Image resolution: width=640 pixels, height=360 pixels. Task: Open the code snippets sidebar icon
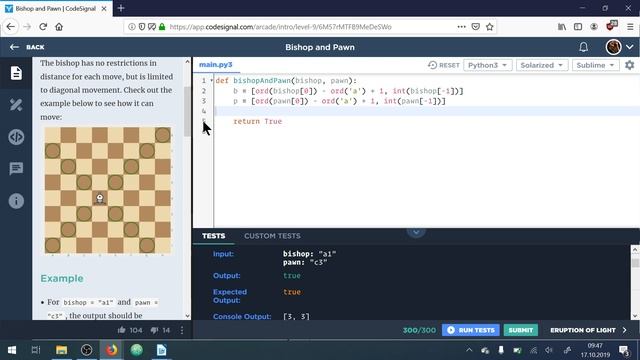point(16,137)
